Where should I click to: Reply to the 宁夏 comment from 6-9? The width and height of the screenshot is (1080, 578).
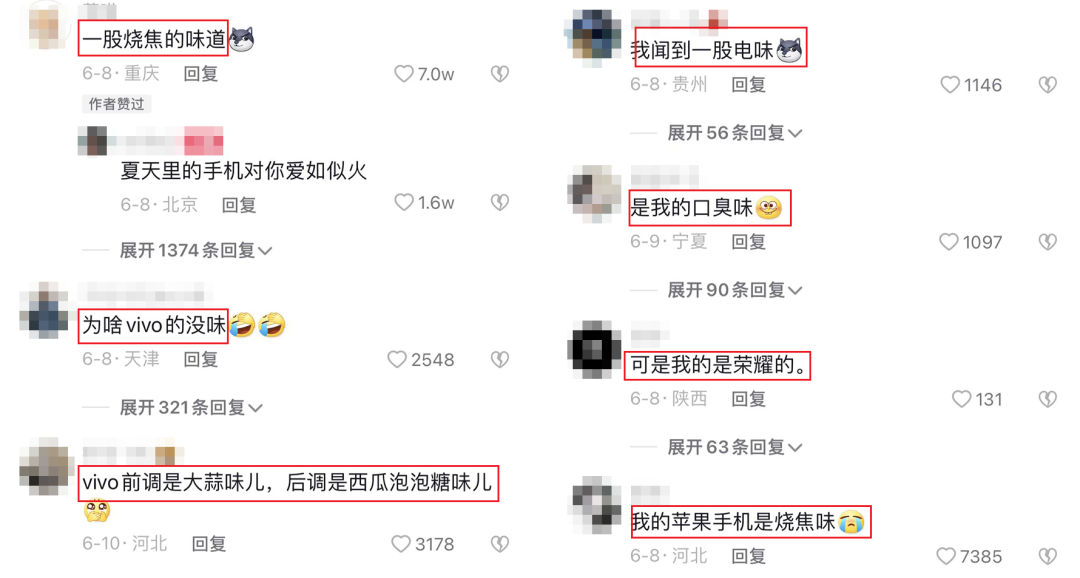748,242
